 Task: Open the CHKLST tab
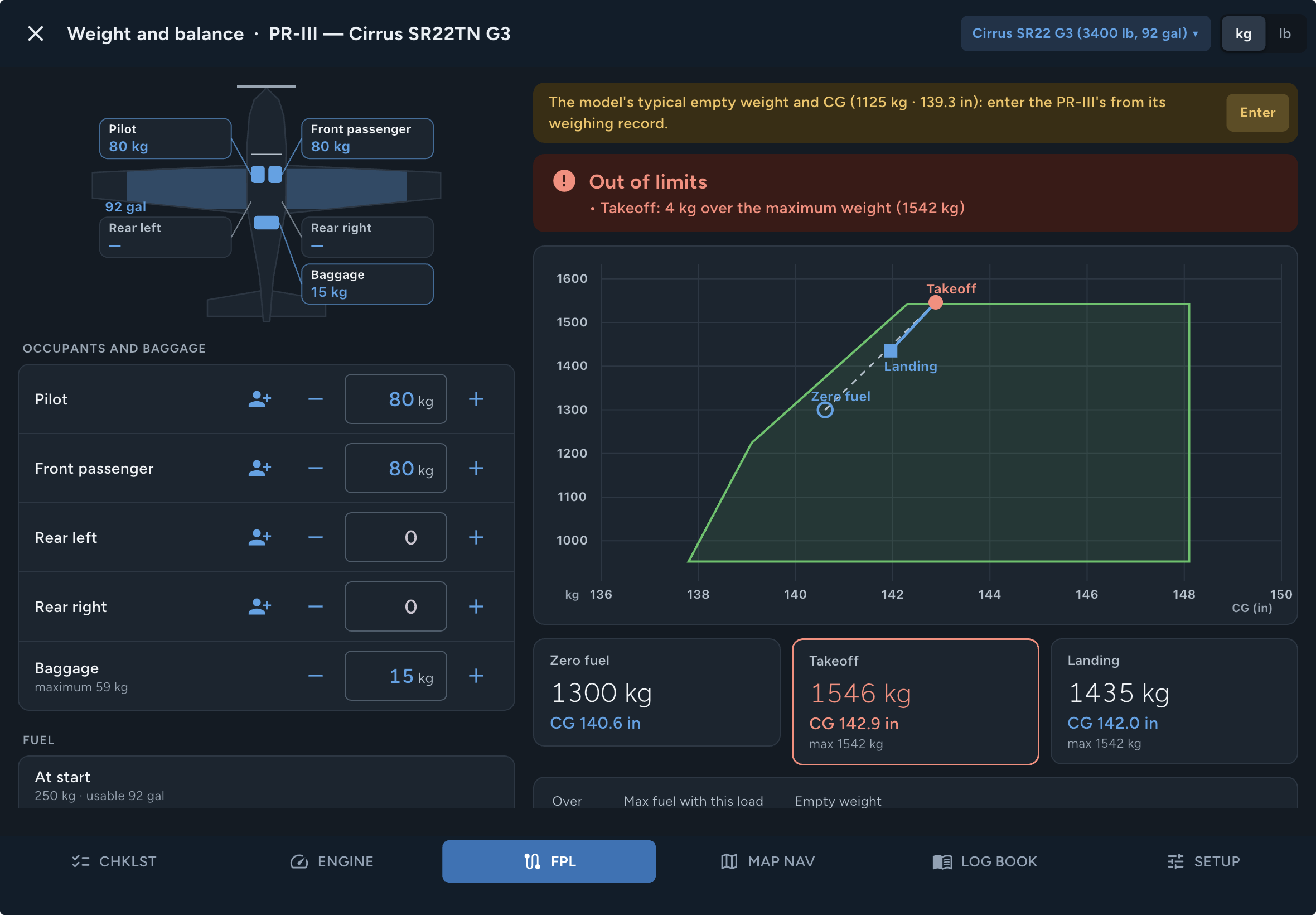114,861
